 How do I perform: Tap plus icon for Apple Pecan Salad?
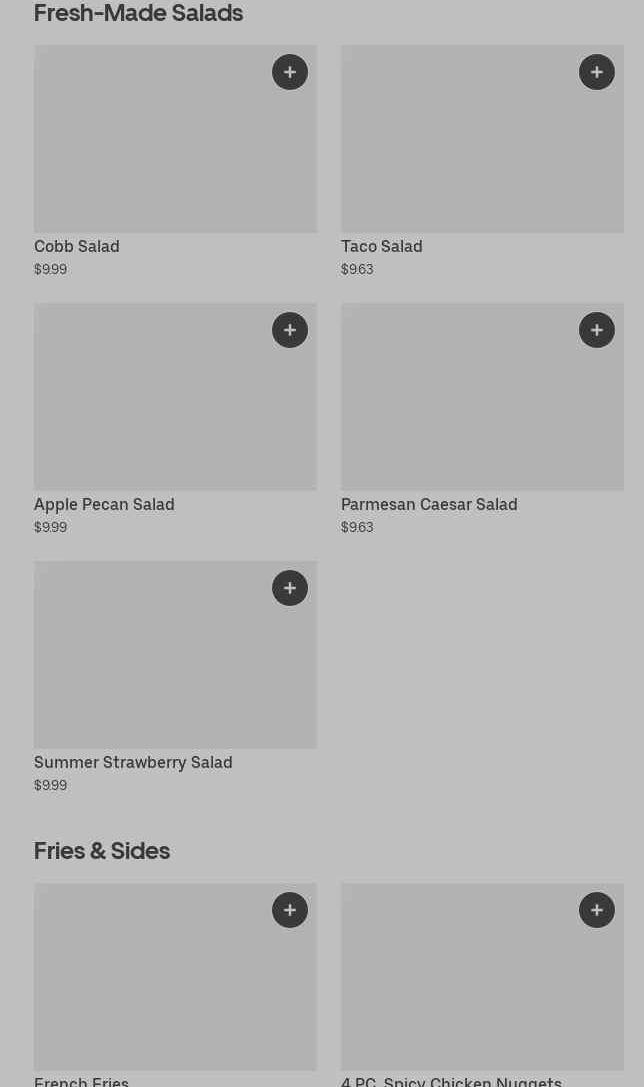290,330
